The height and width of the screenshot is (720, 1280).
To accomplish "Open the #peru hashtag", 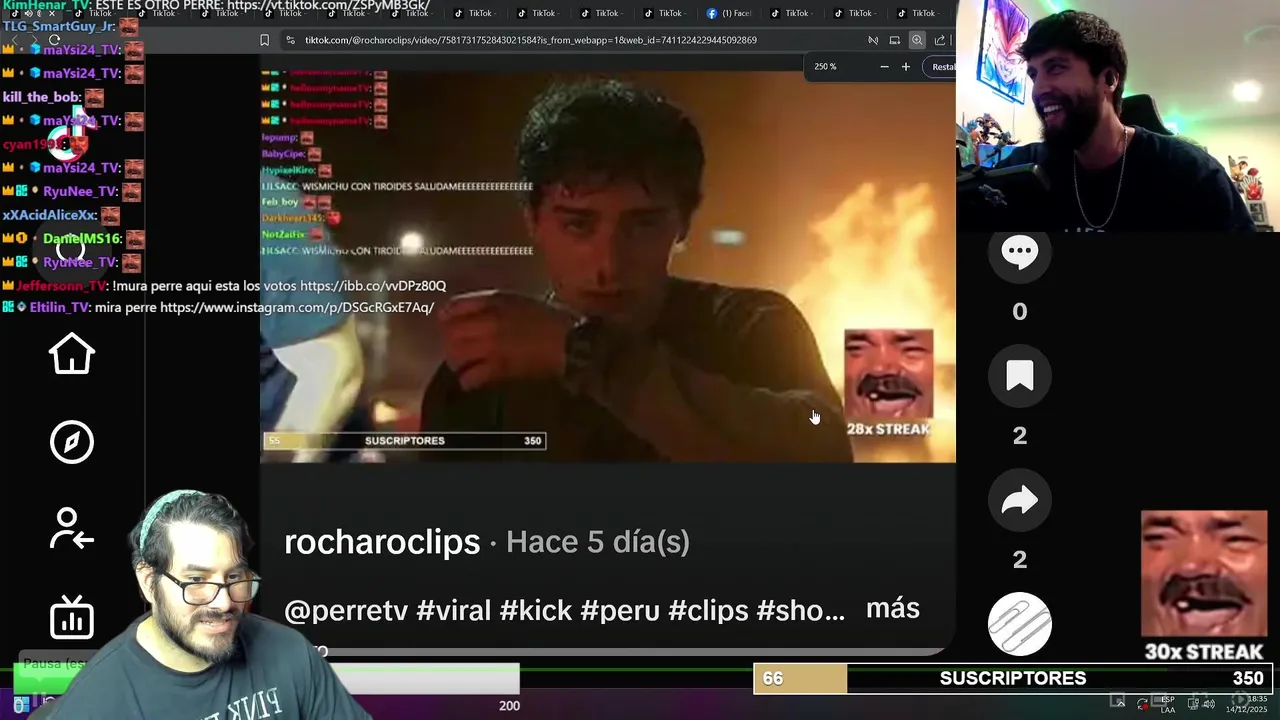I will (620, 610).
